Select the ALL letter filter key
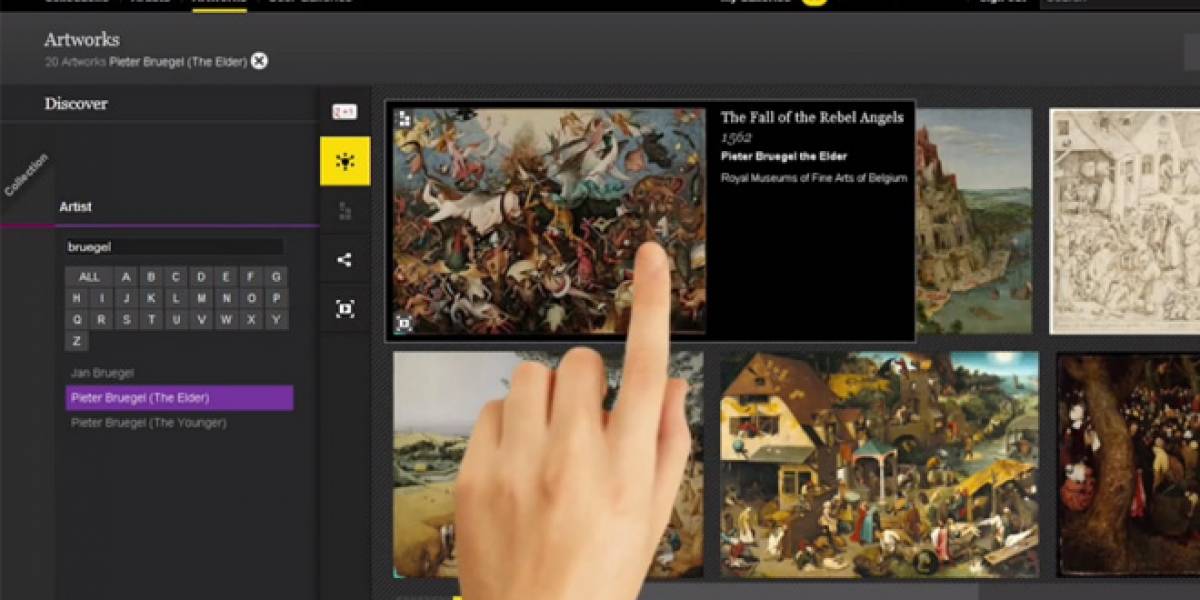 coord(89,277)
